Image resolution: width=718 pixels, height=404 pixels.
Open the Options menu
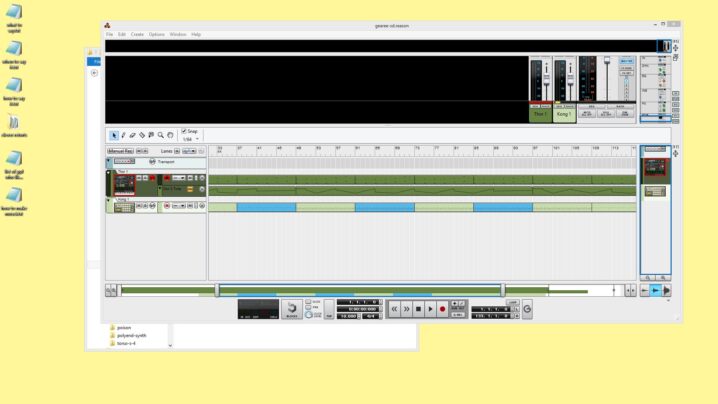coord(157,34)
